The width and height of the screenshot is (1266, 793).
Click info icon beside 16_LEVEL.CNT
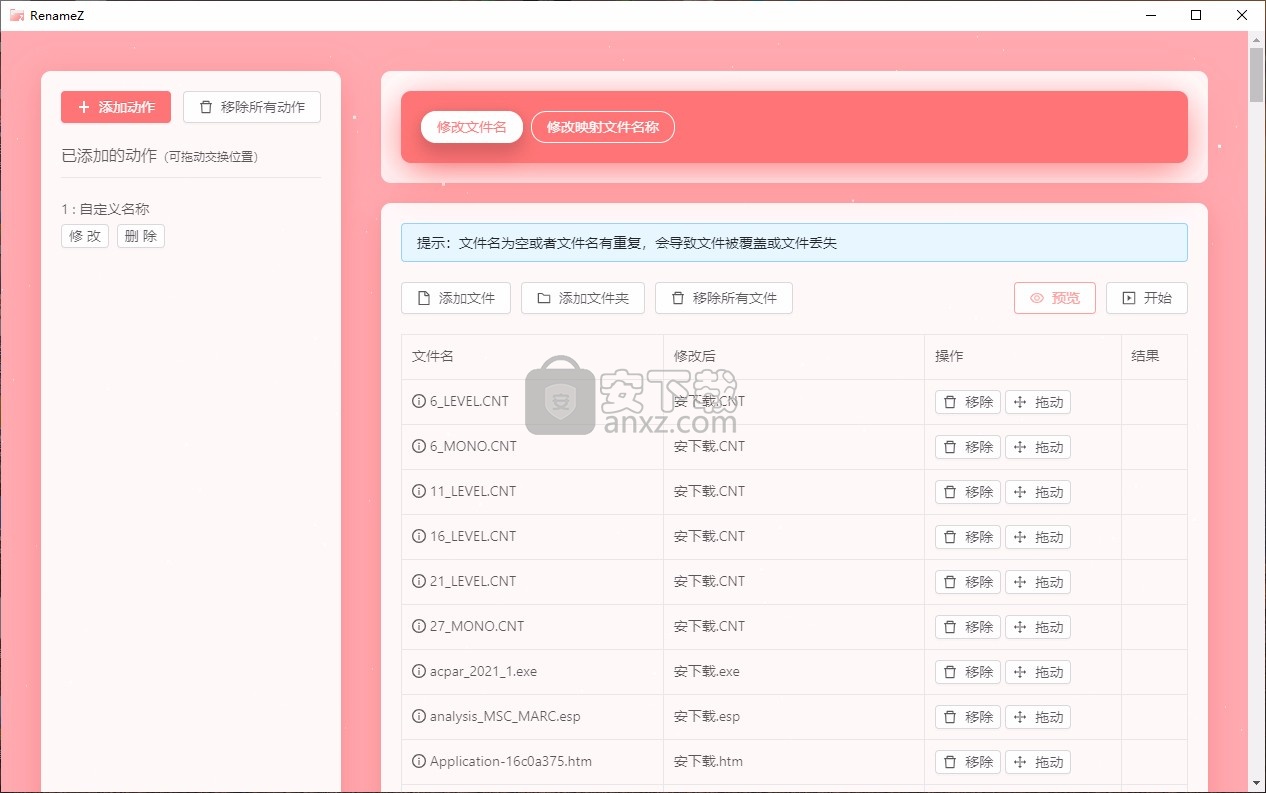coord(419,536)
